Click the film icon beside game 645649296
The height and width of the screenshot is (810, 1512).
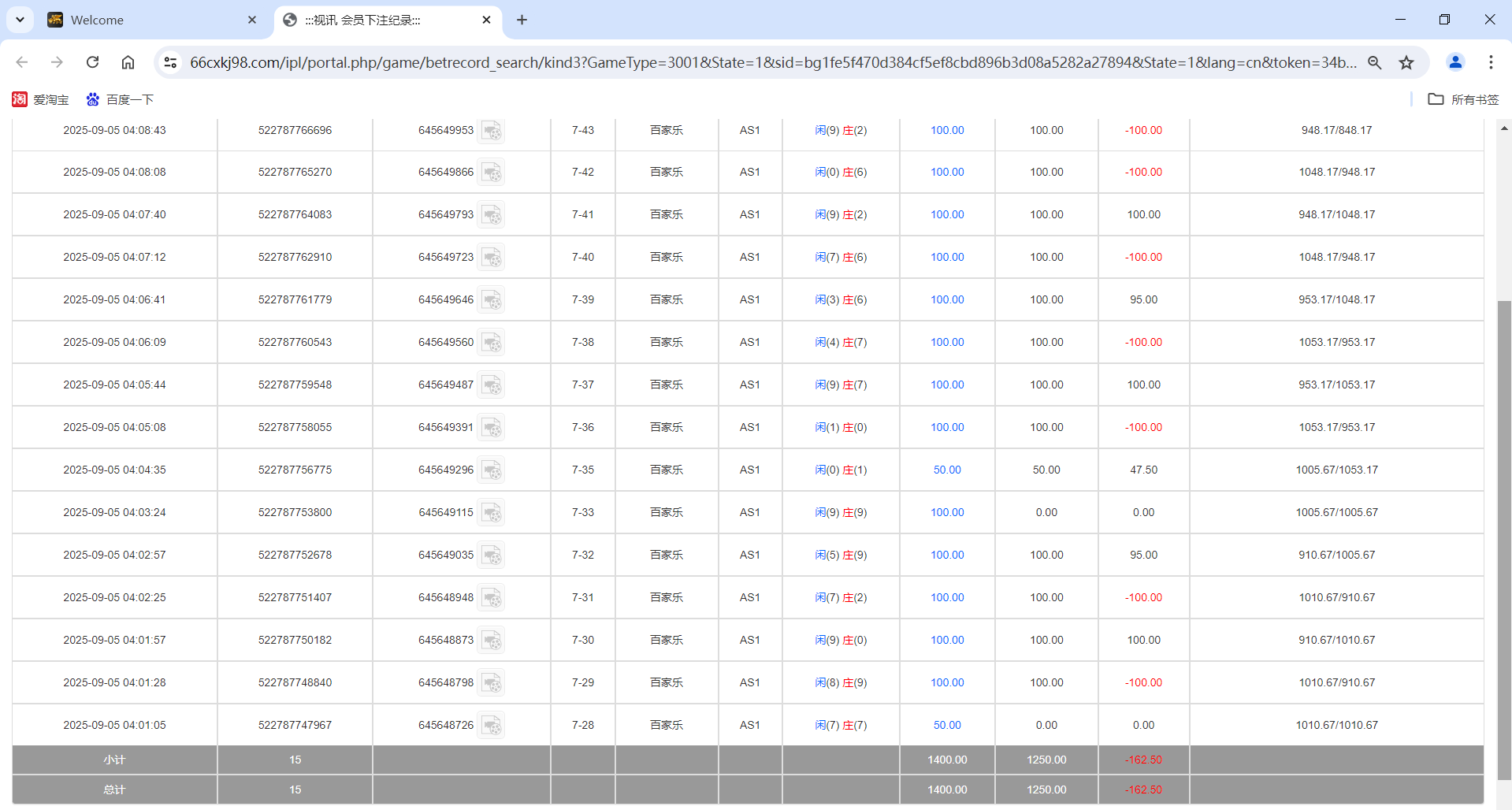[x=492, y=470]
